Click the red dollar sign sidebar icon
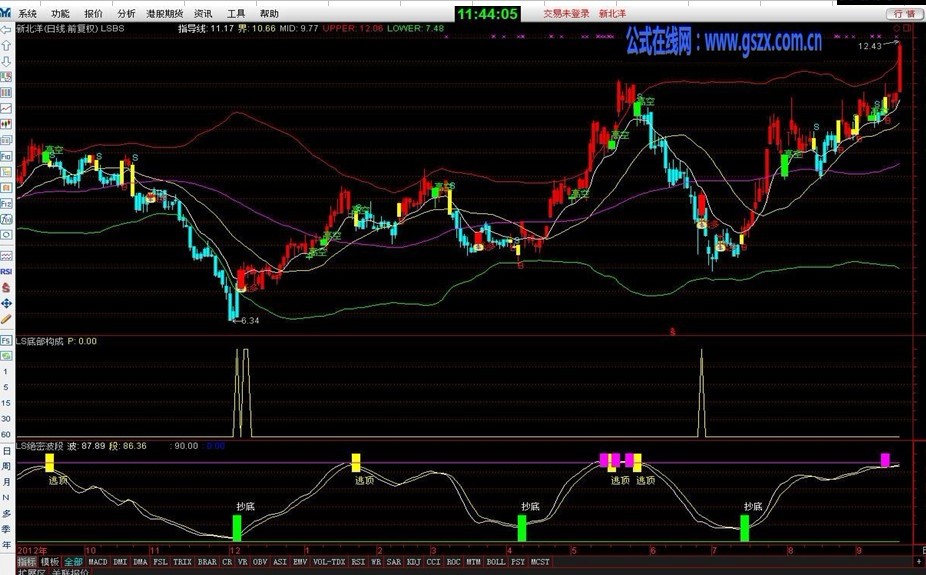Image resolution: width=926 pixels, height=575 pixels. [6, 288]
